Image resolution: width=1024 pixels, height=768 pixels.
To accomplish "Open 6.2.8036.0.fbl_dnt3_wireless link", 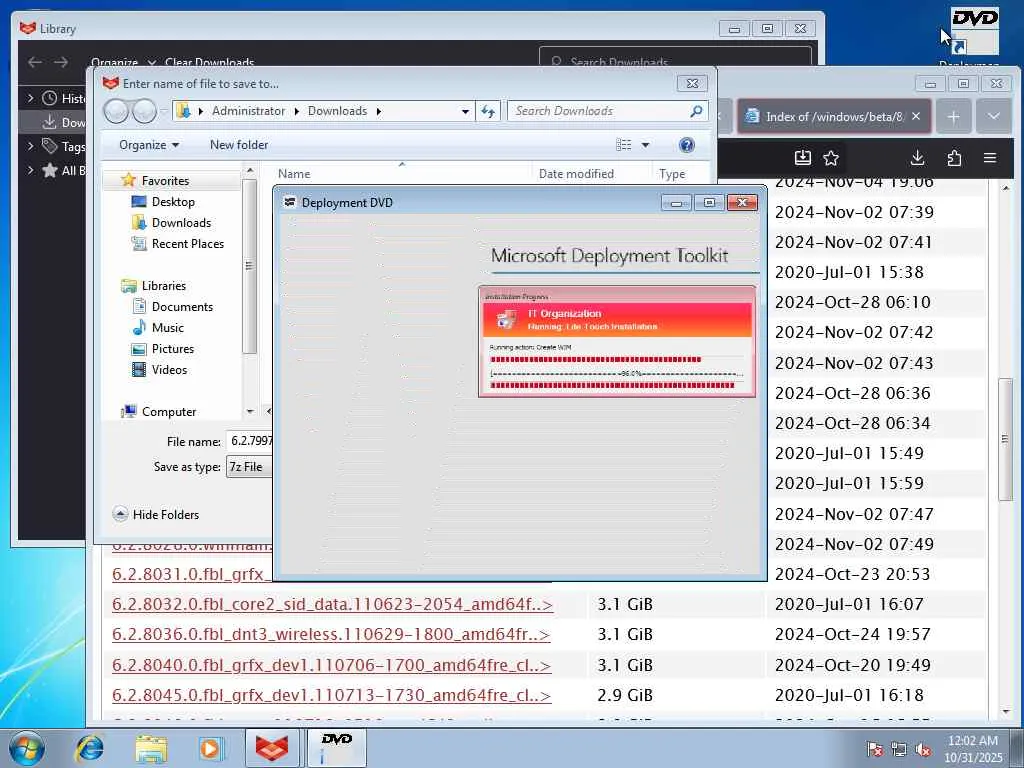I will tap(331, 634).
